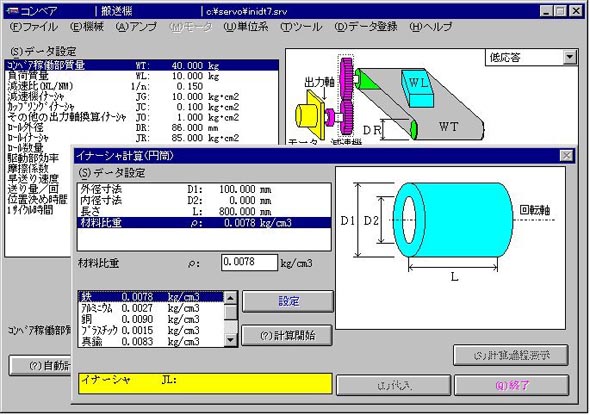Open the ファイル menu
The height and width of the screenshot is (415, 590).
(x=33, y=27)
